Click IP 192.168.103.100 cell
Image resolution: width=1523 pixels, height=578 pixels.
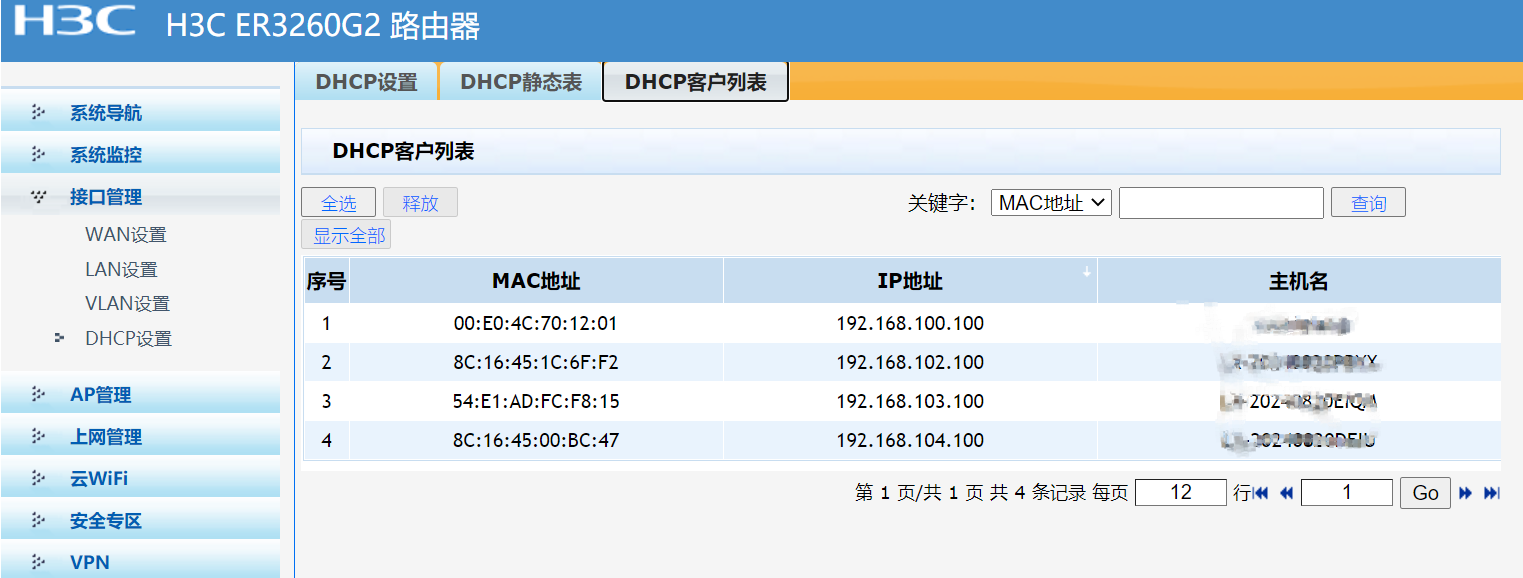(x=910, y=401)
